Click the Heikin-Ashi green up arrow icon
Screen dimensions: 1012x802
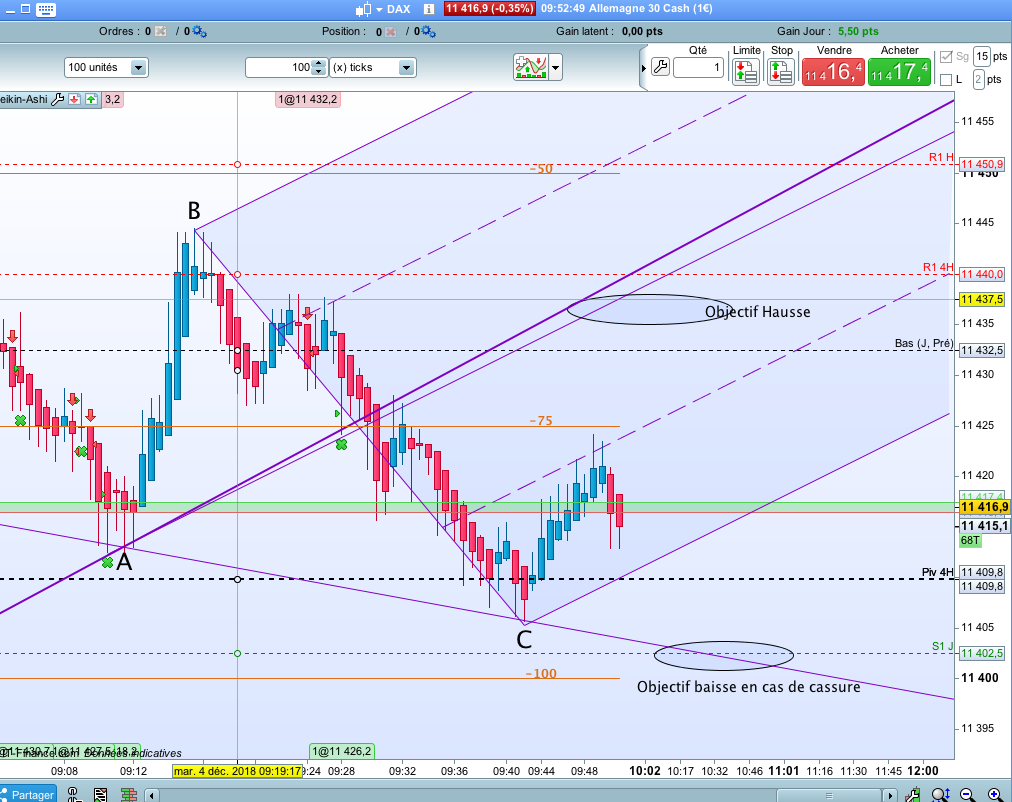coord(91,99)
